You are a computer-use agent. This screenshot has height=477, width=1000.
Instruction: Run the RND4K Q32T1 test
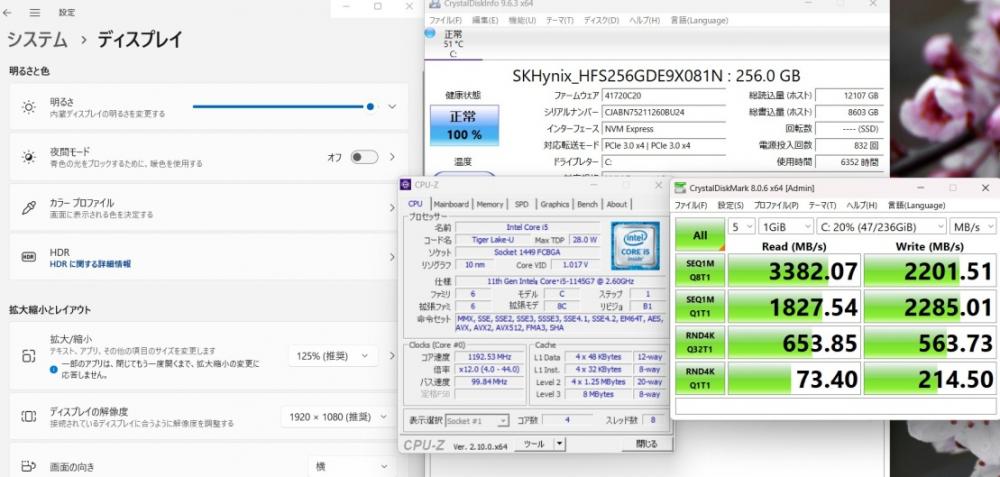[700, 343]
